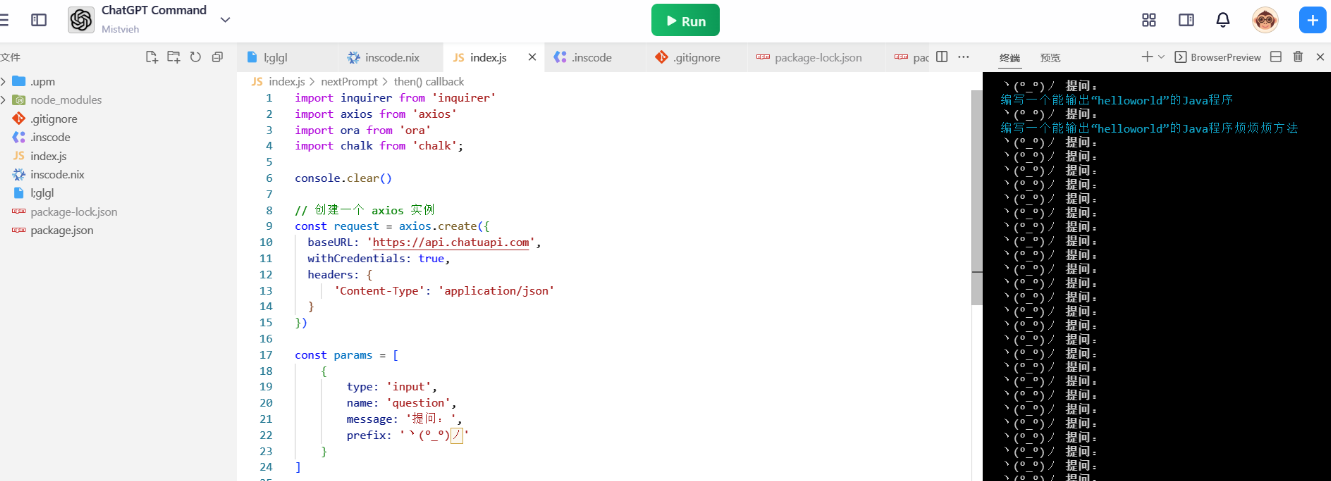The image size is (1331, 481).
Task: Open the notifications bell
Action: 1222,20
